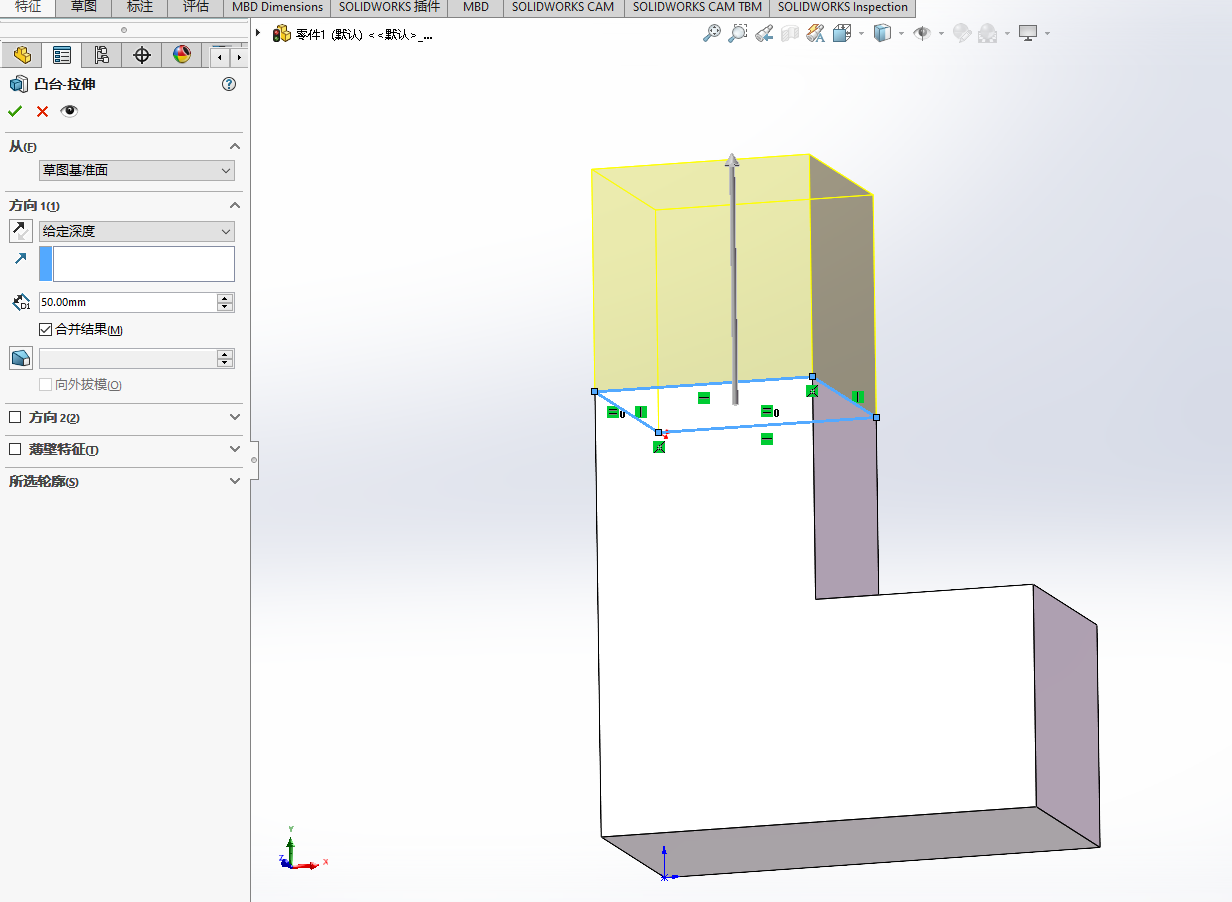The width and height of the screenshot is (1232, 902).
Task: Open the SOLIDWORKS Inspection tab
Action: point(842,7)
